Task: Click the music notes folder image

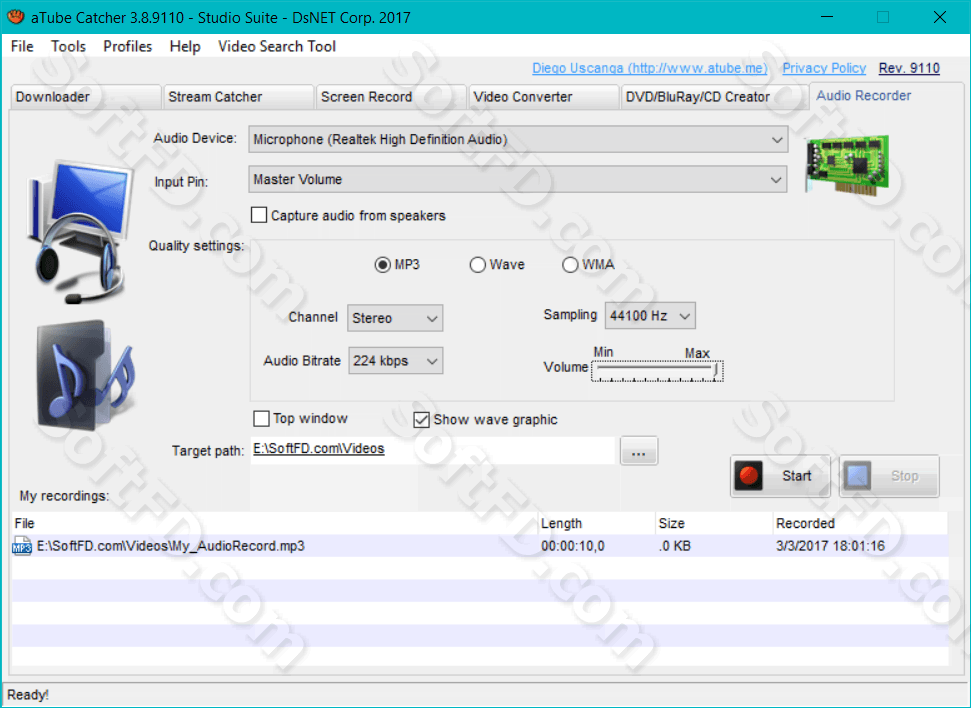Action: (x=85, y=375)
